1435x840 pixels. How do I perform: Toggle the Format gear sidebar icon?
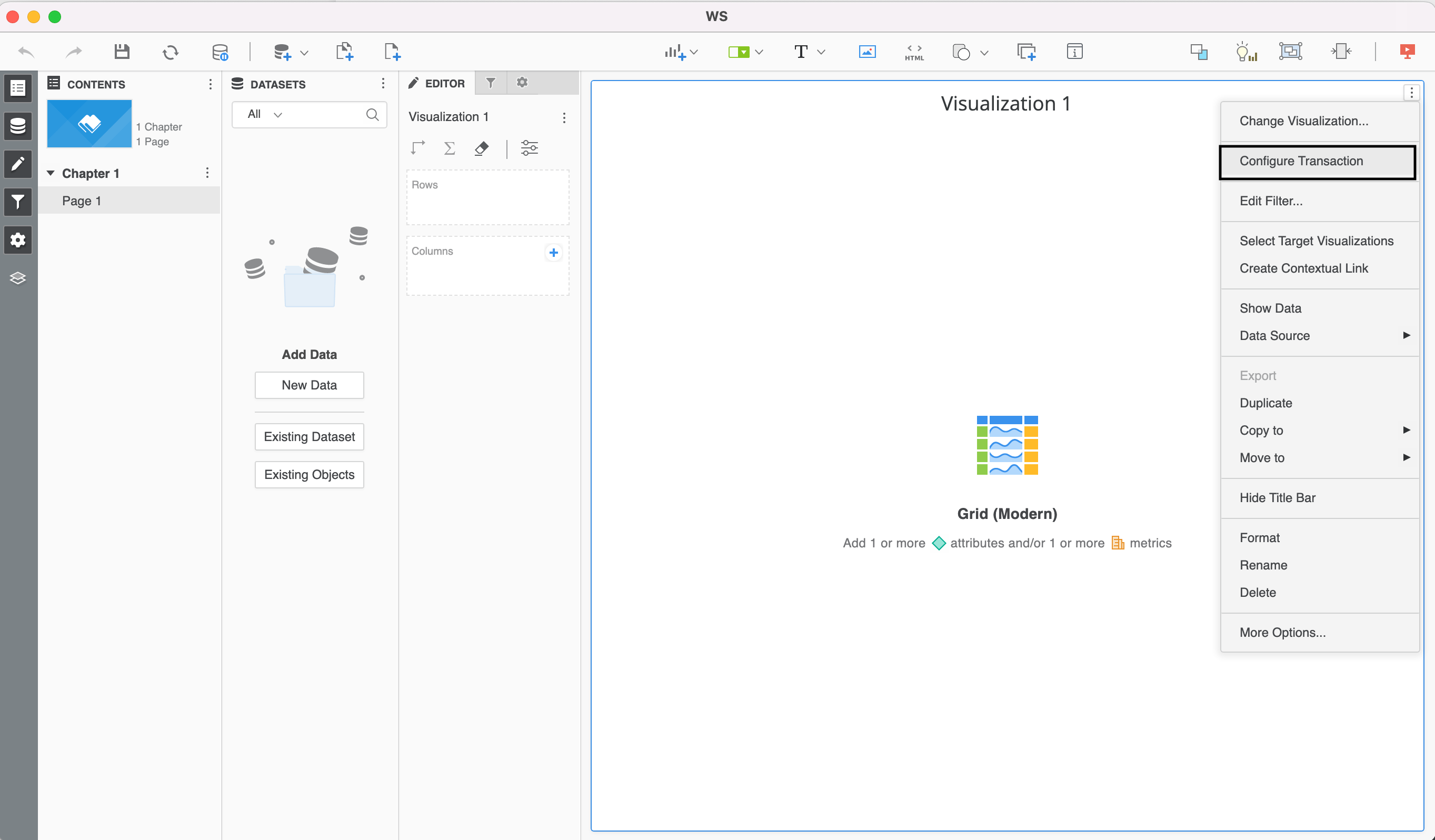[18, 240]
